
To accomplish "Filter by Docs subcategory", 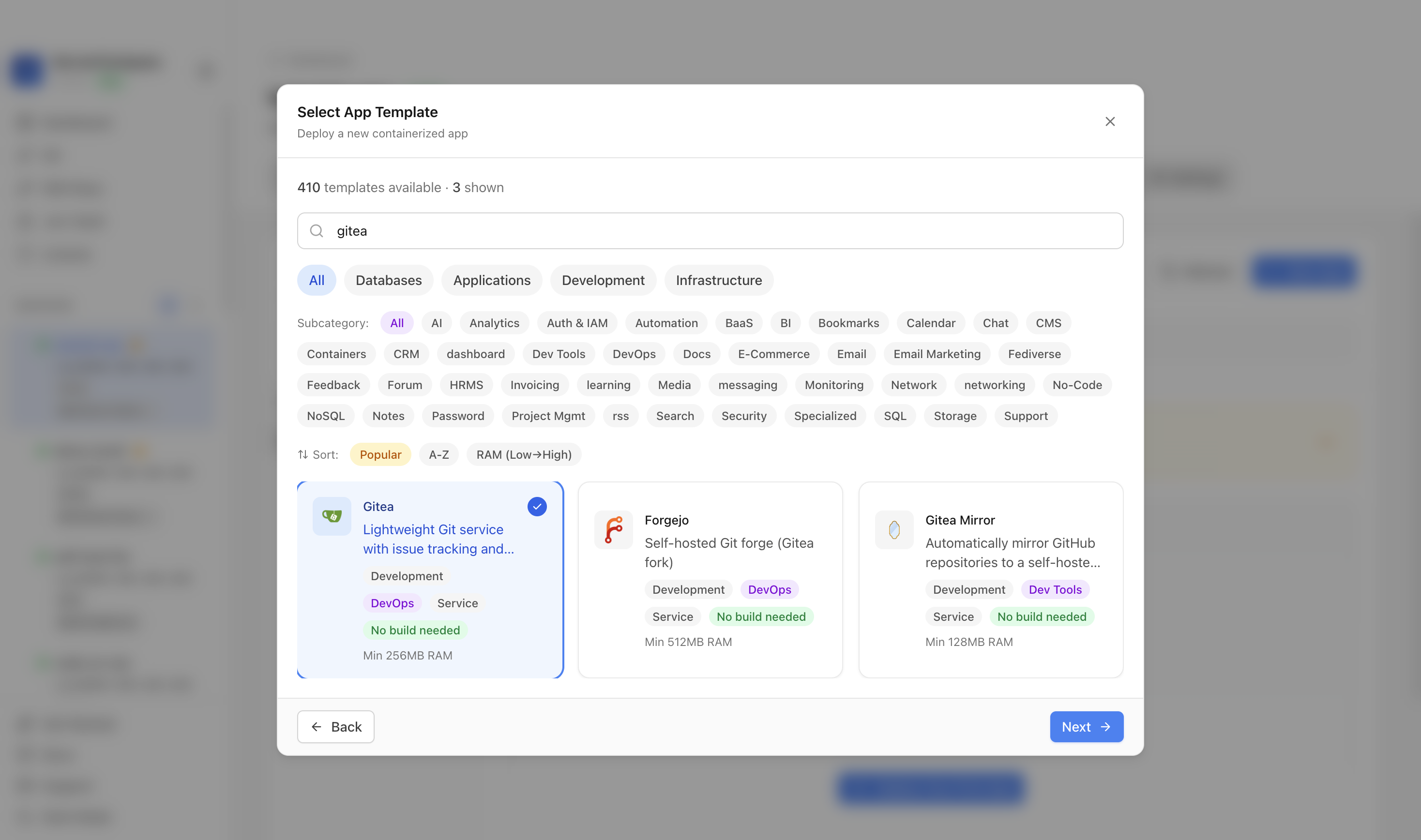I will tap(696, 354).
